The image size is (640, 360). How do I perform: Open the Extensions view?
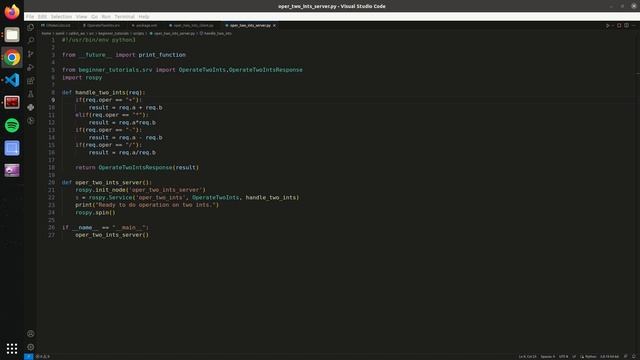click(31, 81)
